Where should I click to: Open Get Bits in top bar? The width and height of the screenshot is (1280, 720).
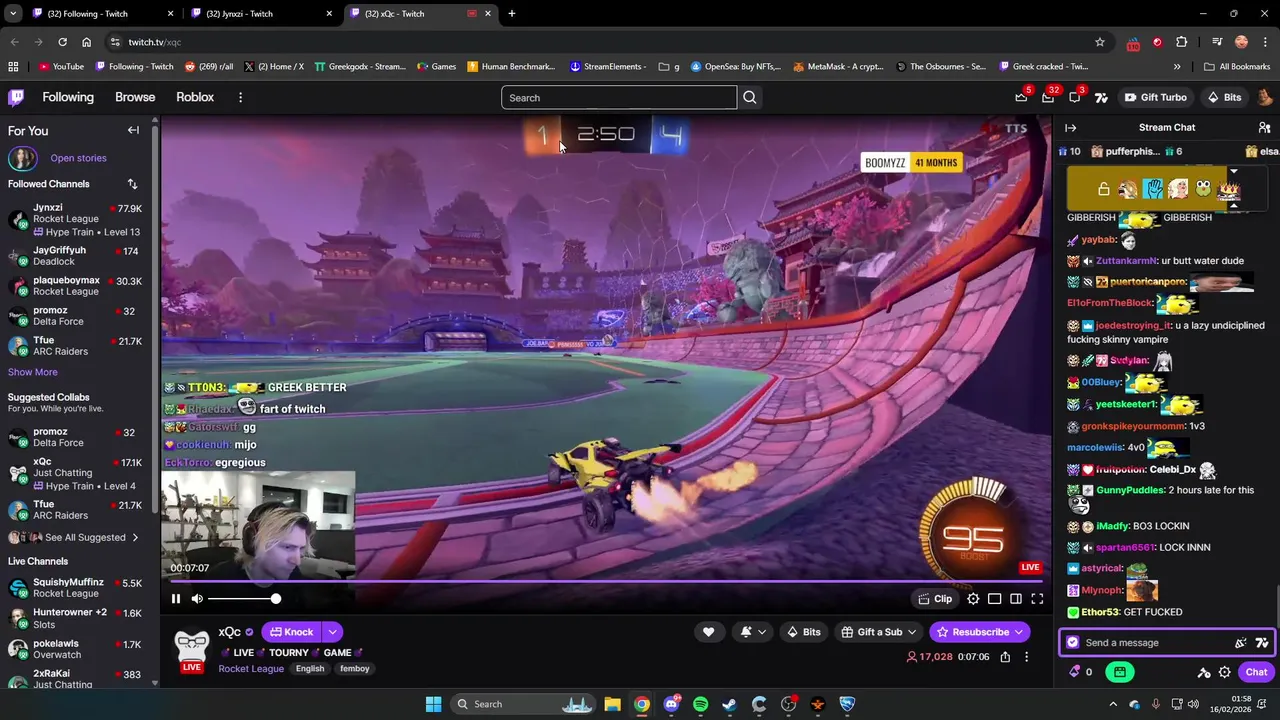click(1224, 97)
